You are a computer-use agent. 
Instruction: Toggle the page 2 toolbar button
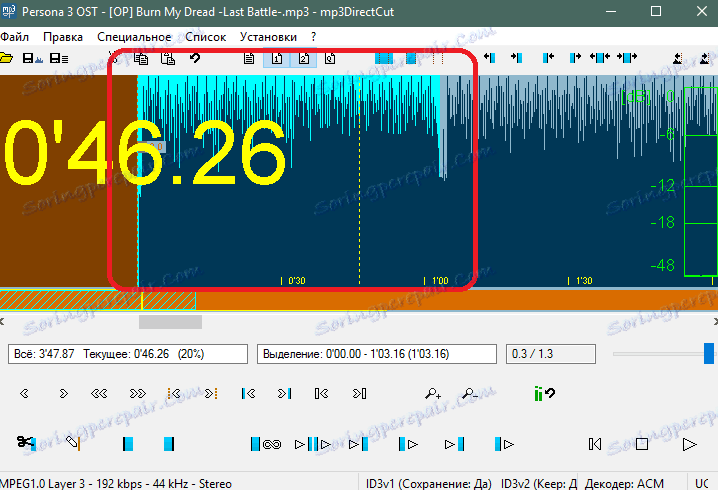[x=304, y=58]
